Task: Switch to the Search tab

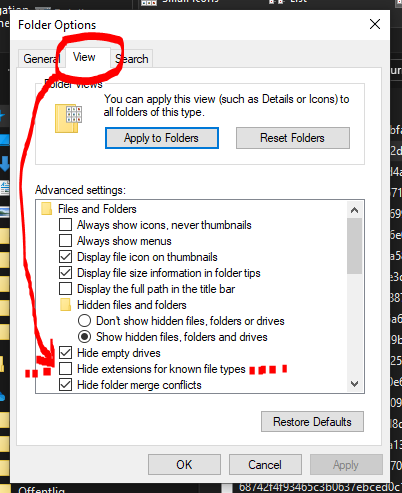Action: (132, 59)
